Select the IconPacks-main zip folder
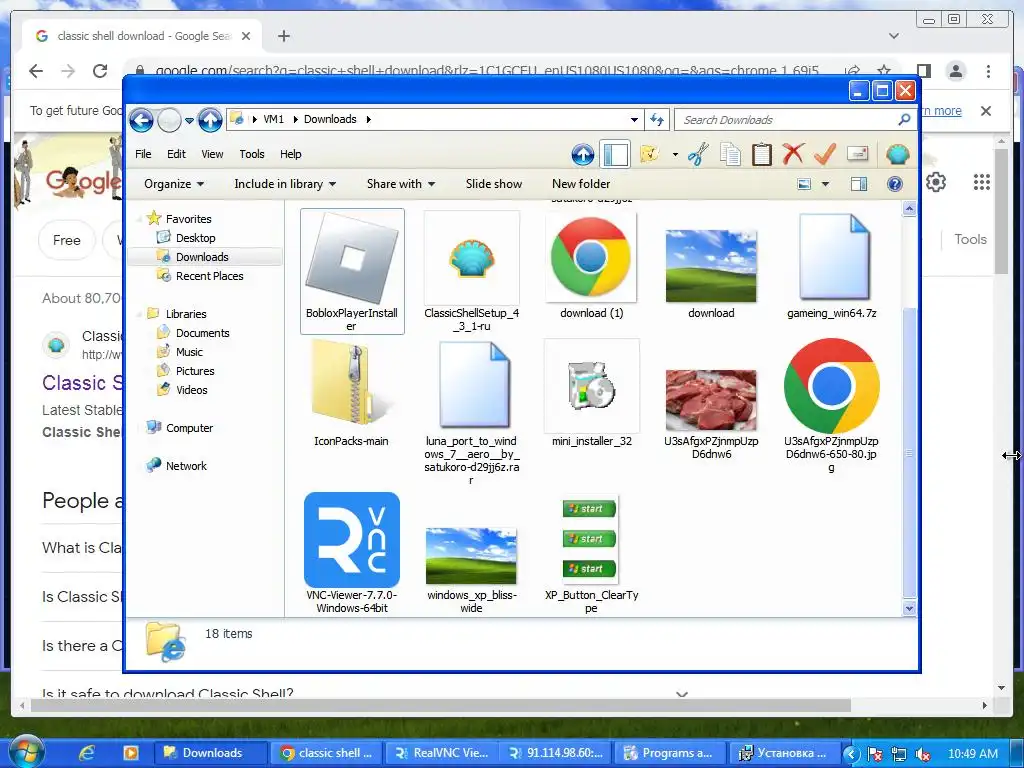 [351, 392]
